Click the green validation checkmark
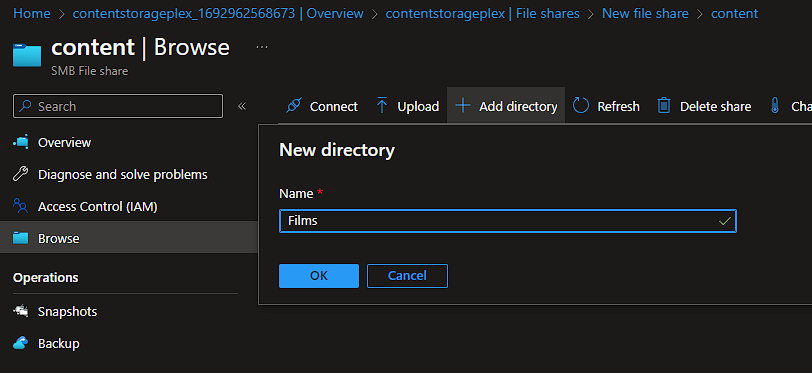The image size is (812, 373). click(725, 221)
